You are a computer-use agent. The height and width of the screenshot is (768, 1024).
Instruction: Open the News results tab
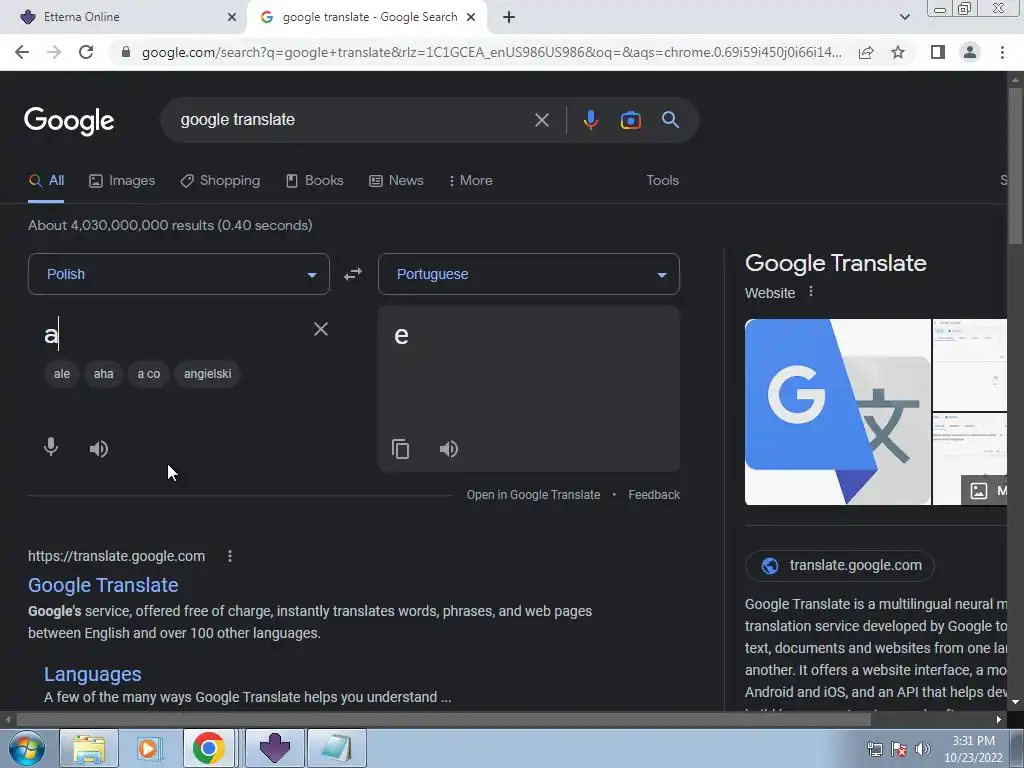coord(396,181)
